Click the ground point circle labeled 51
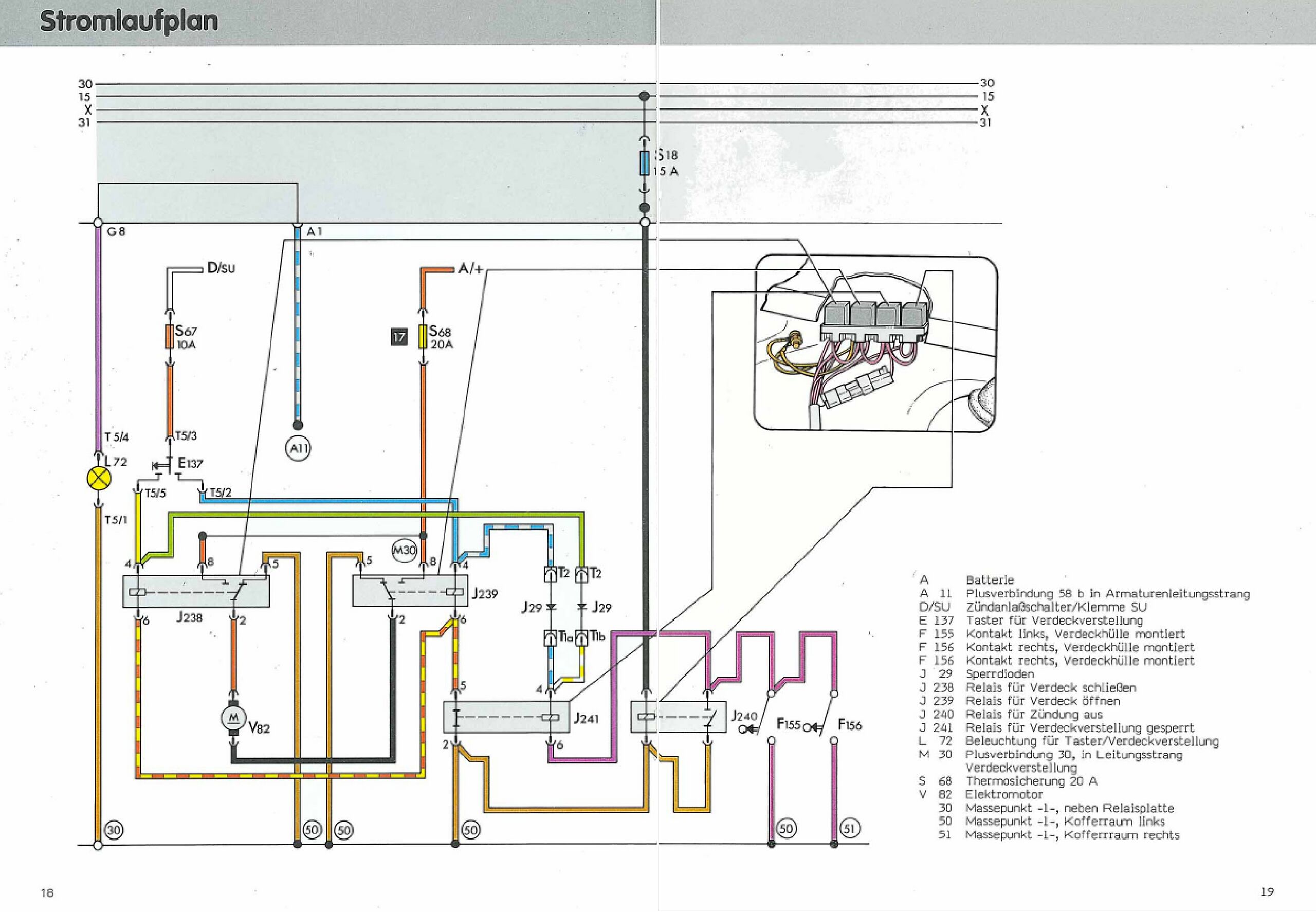 850,829
